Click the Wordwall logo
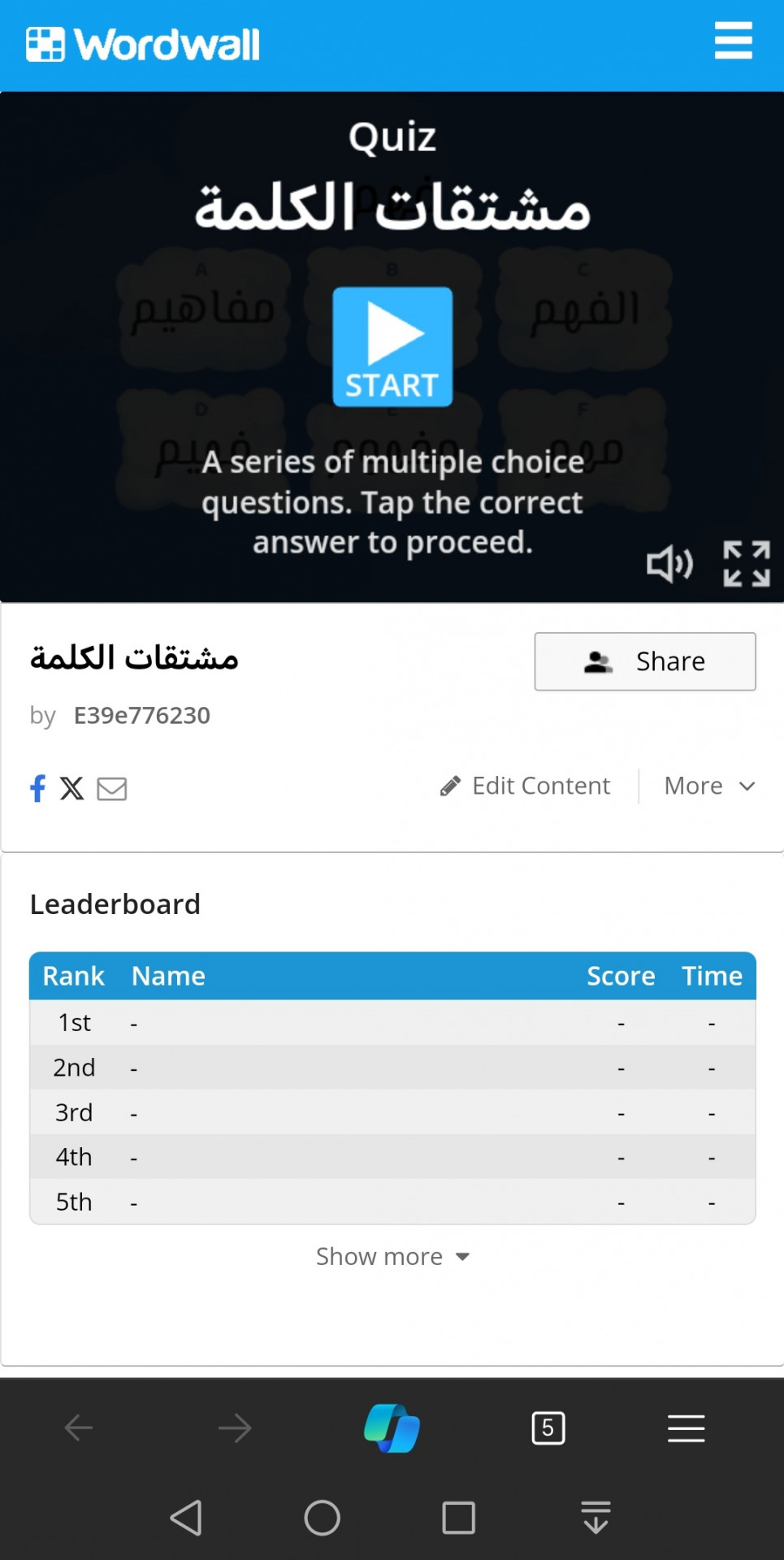Viewport: 784px width, 1560px height. pos(143,44)
